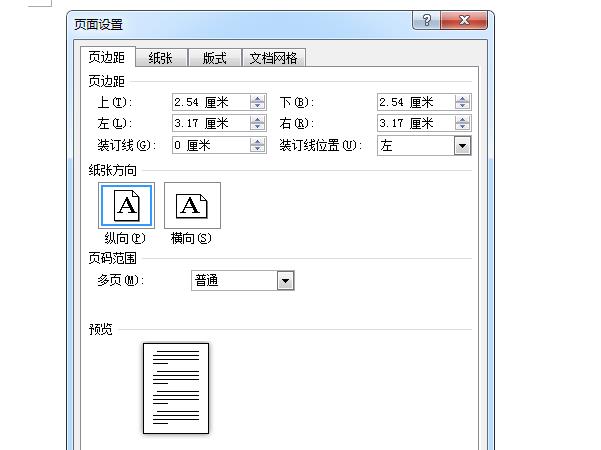Open the 纸张 tab
601x450 pixels.
click(x=160, y=58)
